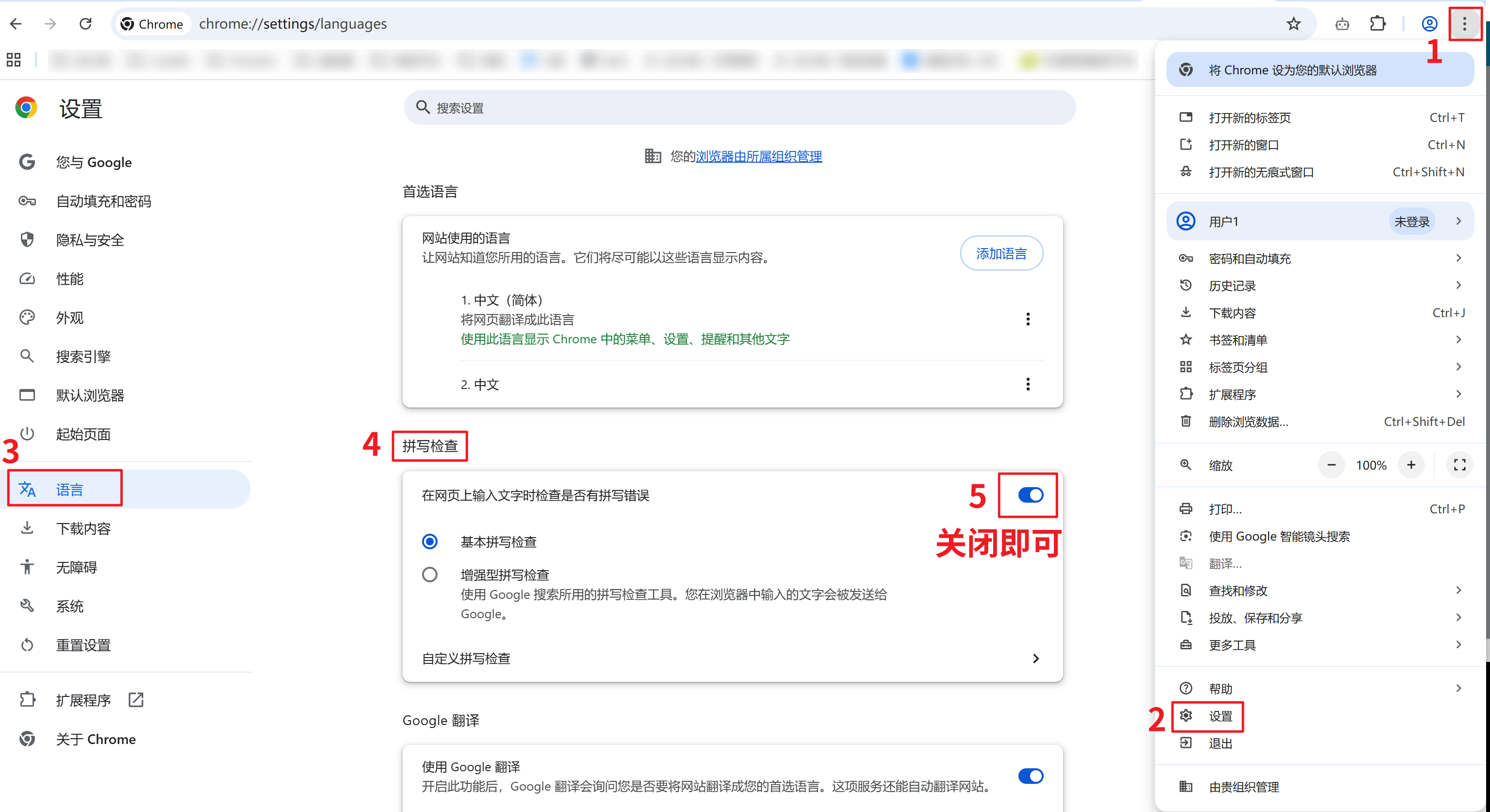Disable the 使用 Google 翻译 toggle
The height and width of the screenshot is (812, 1490).
click(1030, 776)
